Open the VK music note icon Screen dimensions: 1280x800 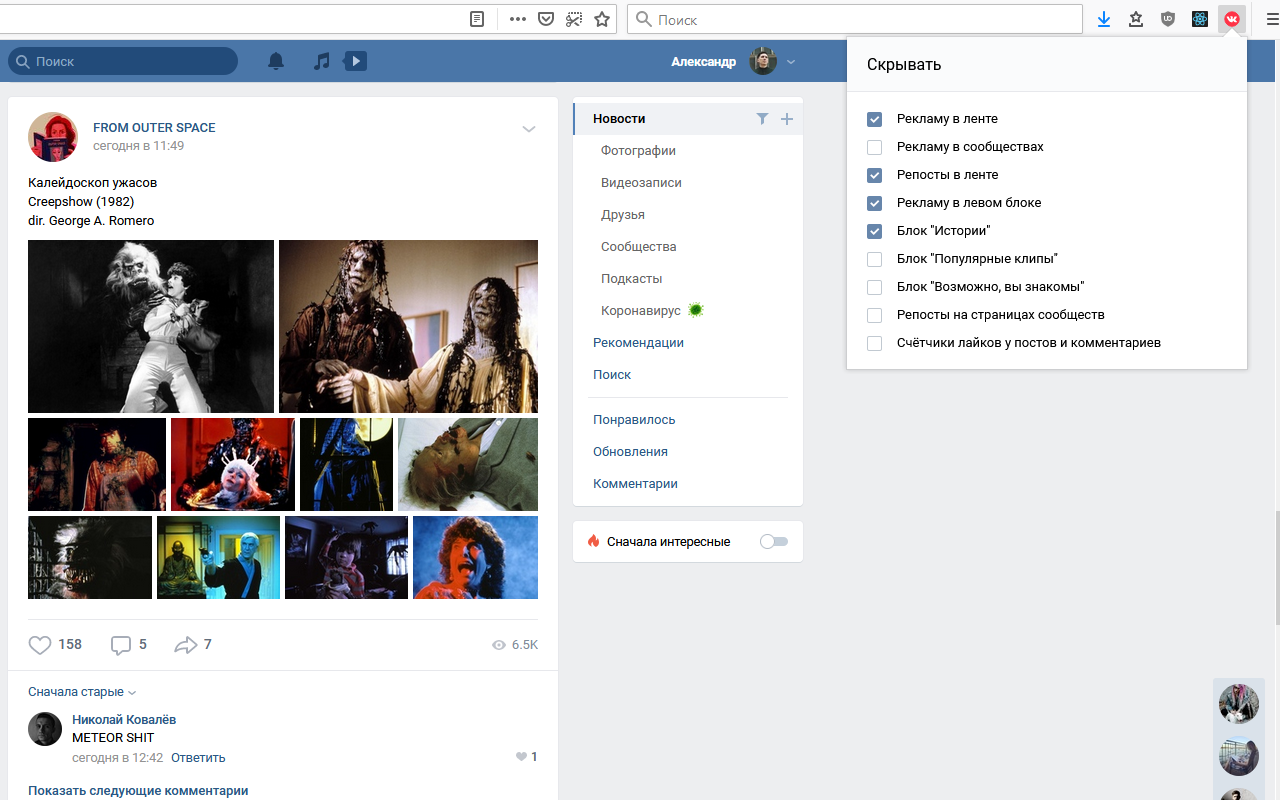point(321,61)
